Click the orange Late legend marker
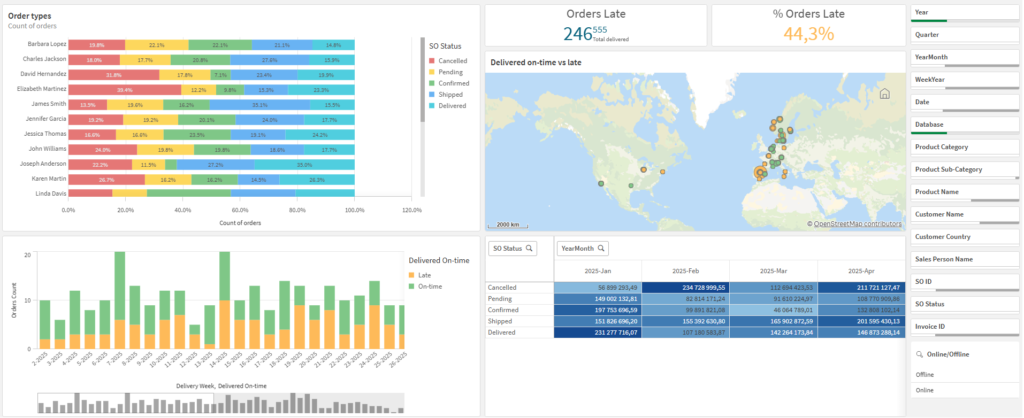The width and height of the screenshot is (1024, 418). [x=412, y=274]
